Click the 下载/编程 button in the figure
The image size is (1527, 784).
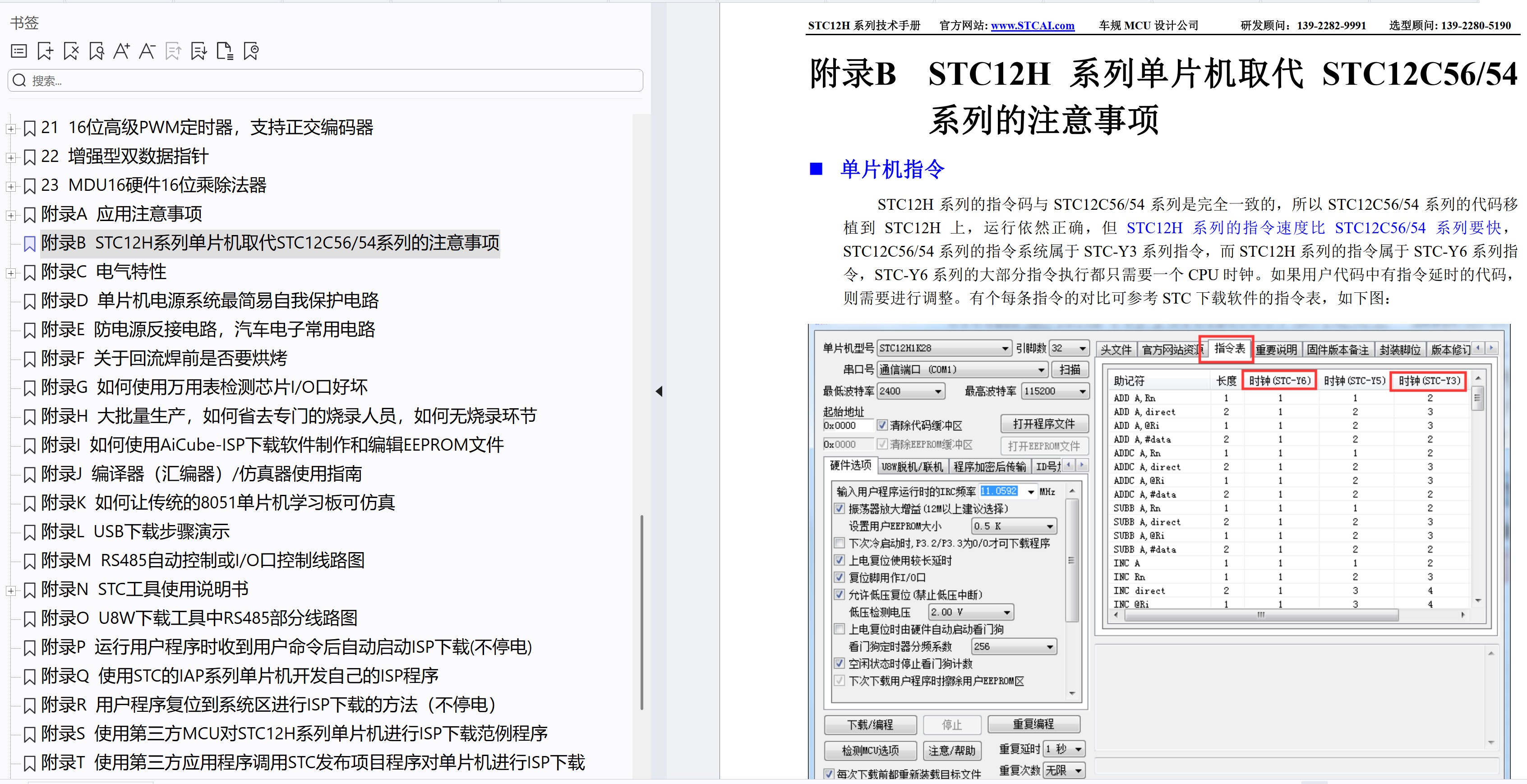coord(870,725)
